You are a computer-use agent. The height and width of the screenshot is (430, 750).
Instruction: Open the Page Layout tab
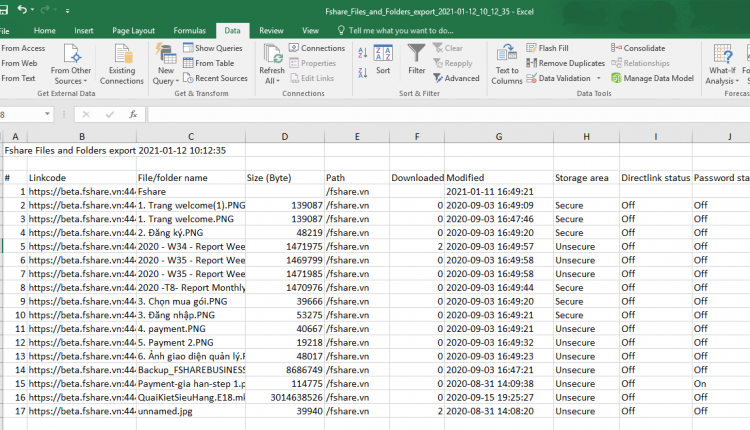pyautogui.click(x=133, y=31)
